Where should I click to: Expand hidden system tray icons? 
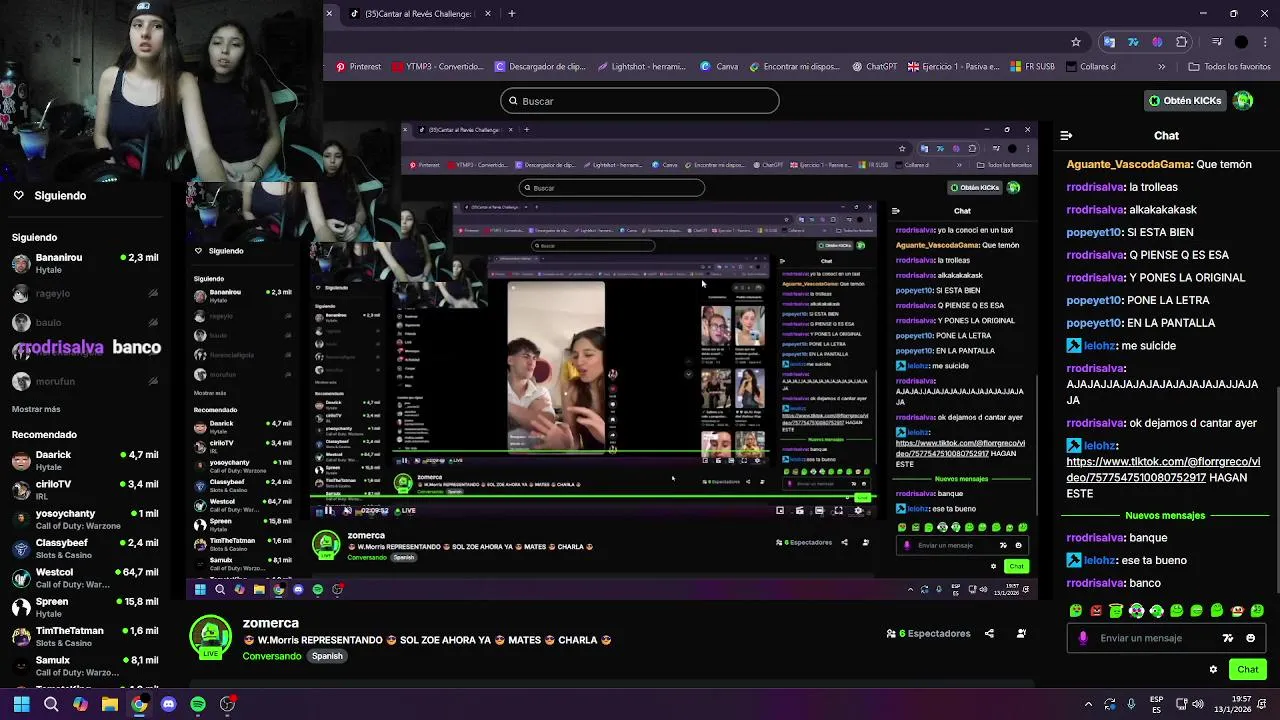[1088, 704]
